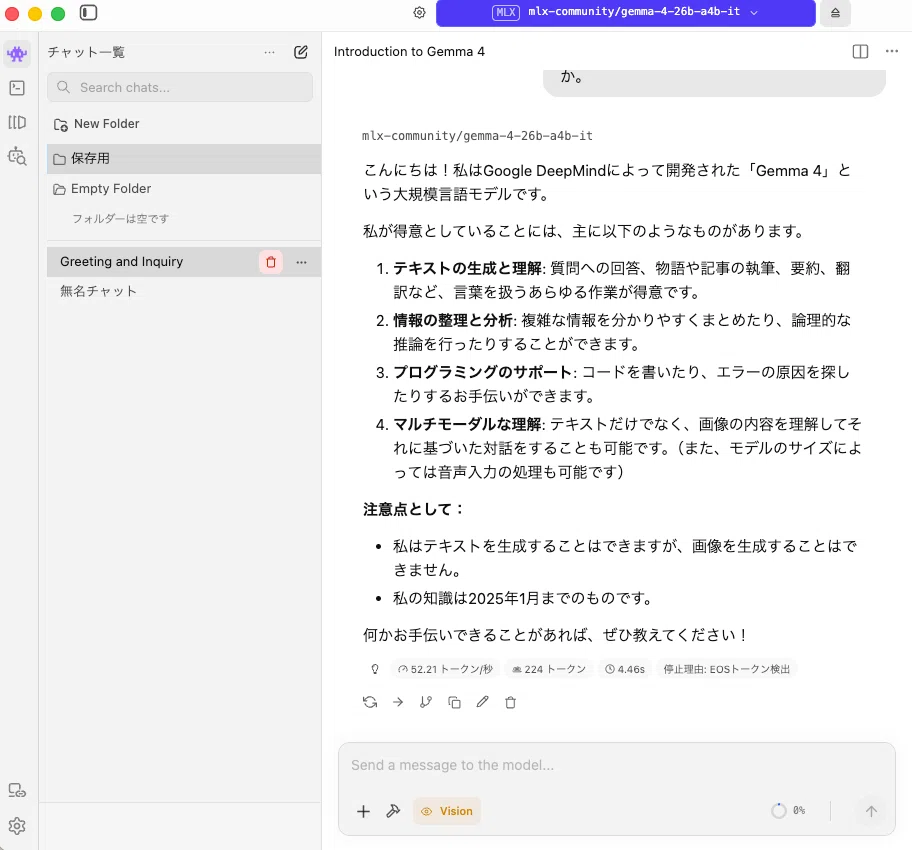Eject the loaded model
This screenshot has height=850, width=912.
coord(835,13)
